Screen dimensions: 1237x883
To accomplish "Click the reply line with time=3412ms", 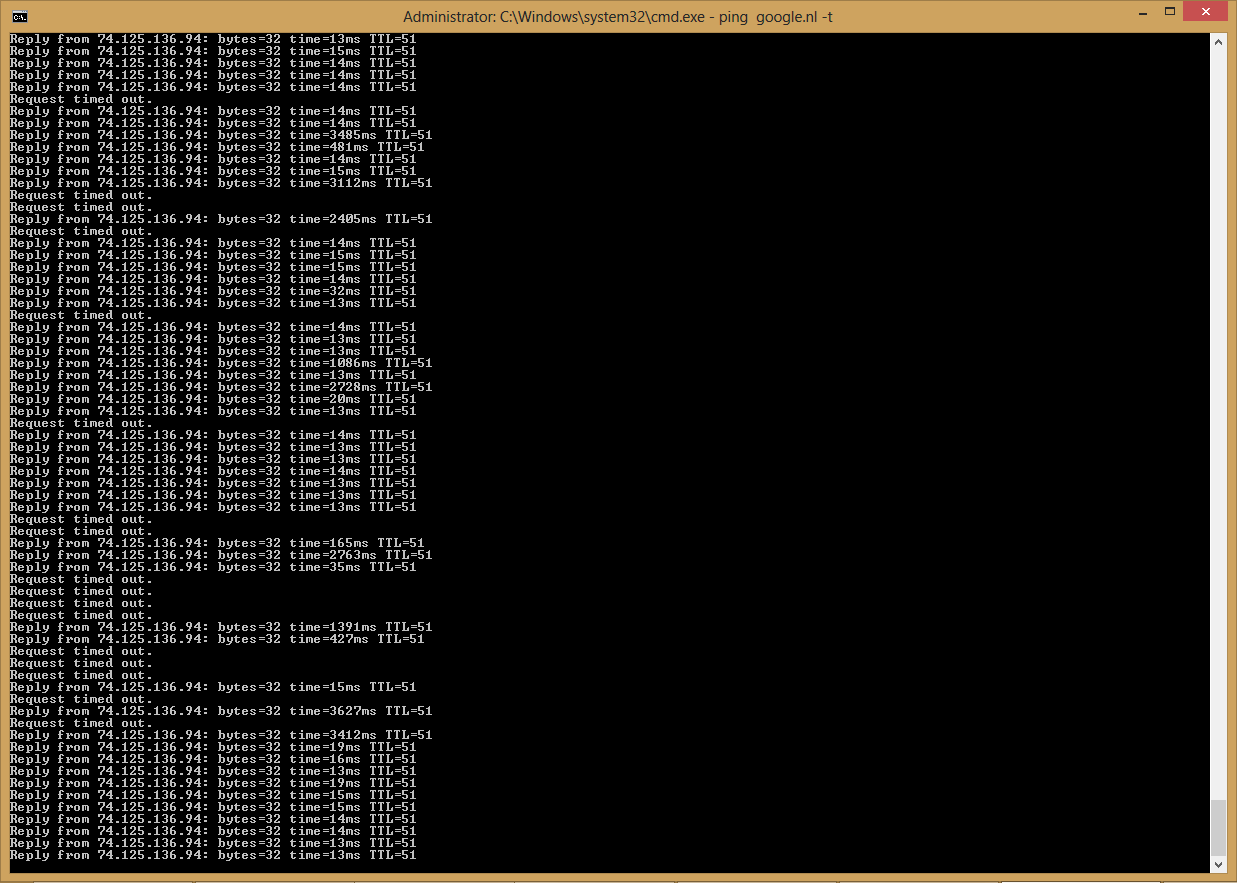I will pos(220,735).
